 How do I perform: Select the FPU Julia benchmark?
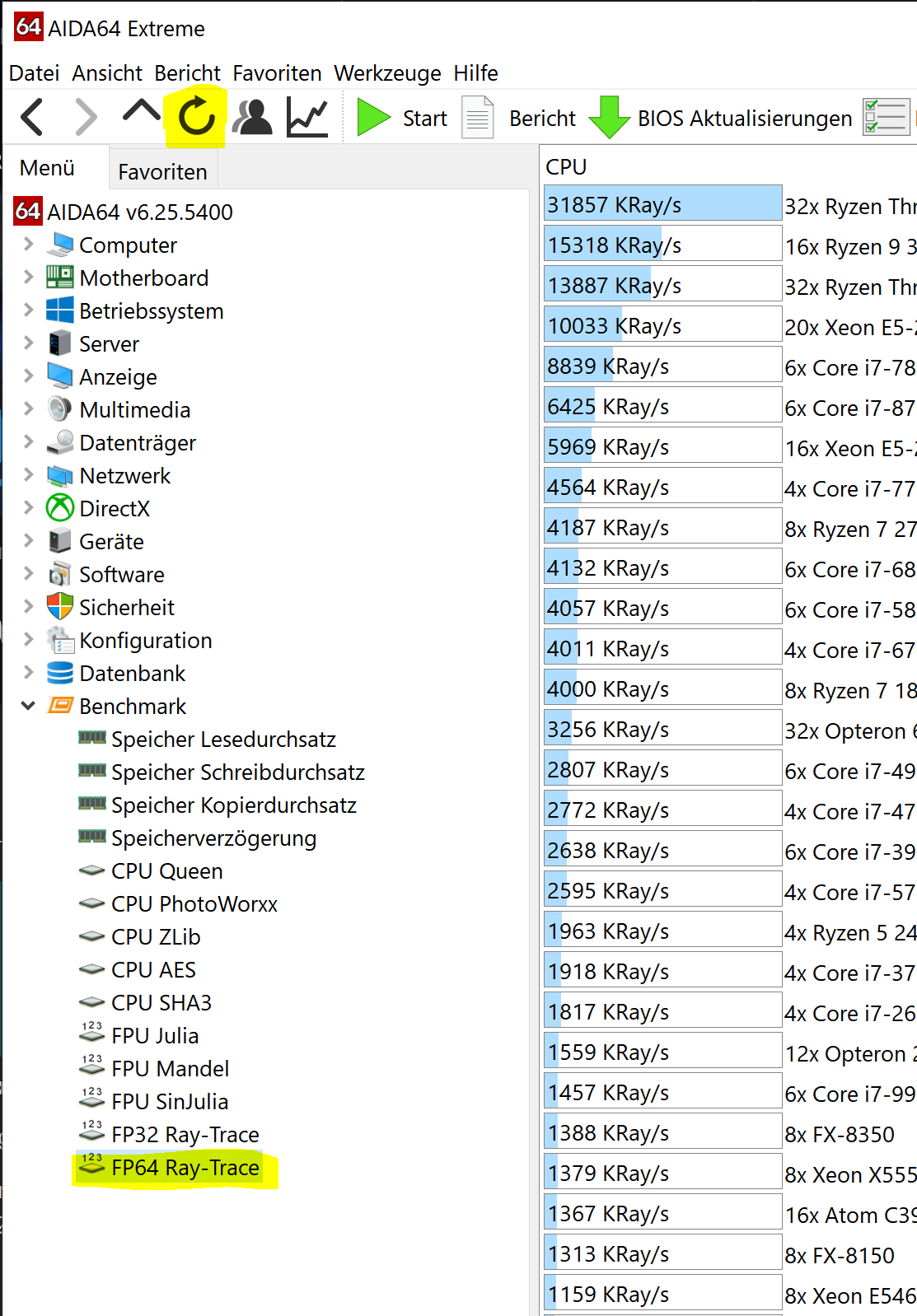tap(155, 1036)
